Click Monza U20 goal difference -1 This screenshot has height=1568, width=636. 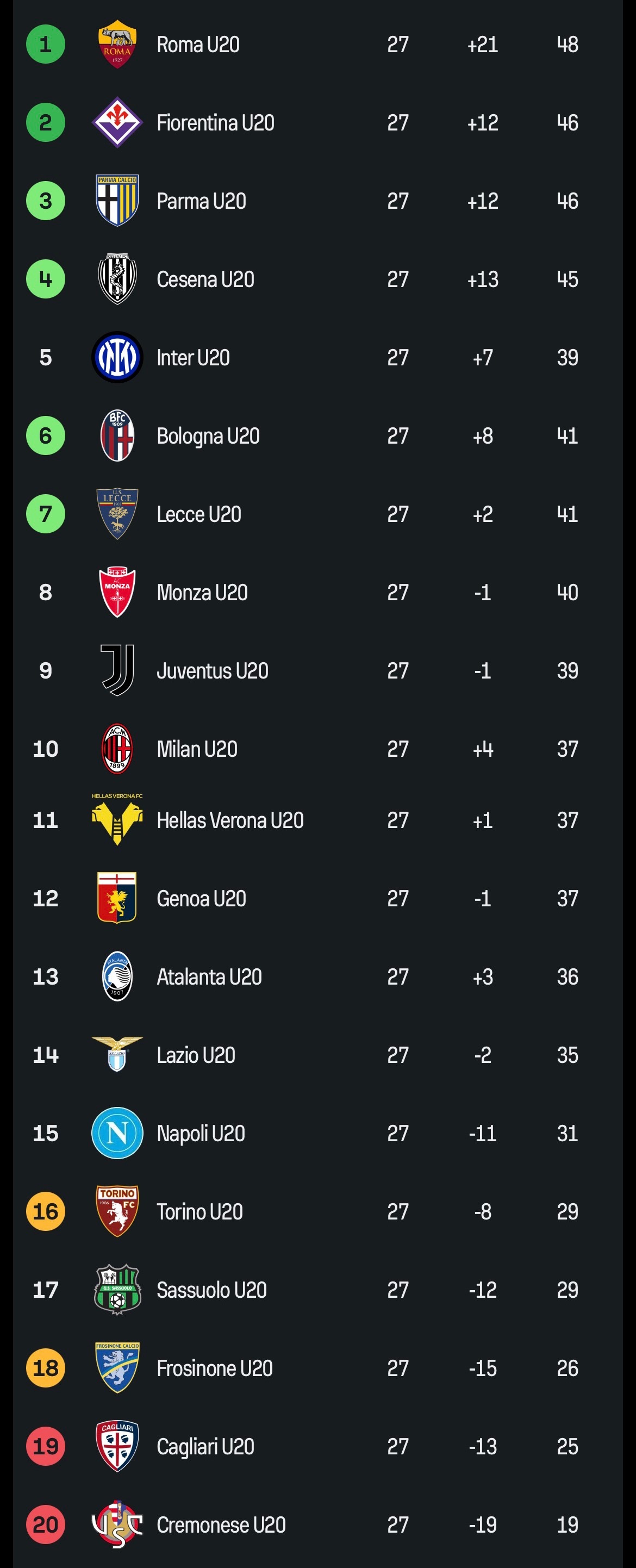[483, 592]
